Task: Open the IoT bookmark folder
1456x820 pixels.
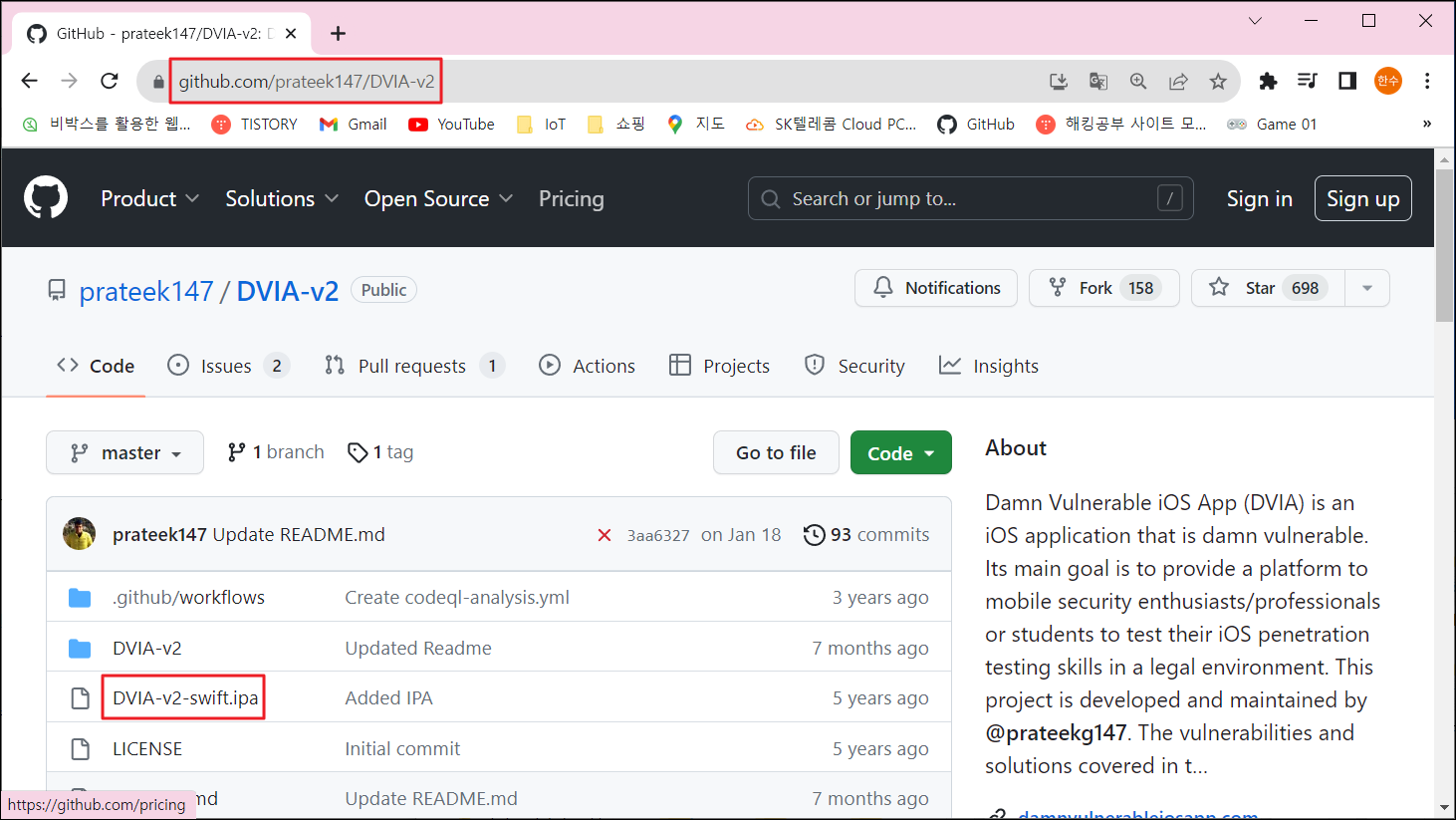Action: (x=541, y=124)
